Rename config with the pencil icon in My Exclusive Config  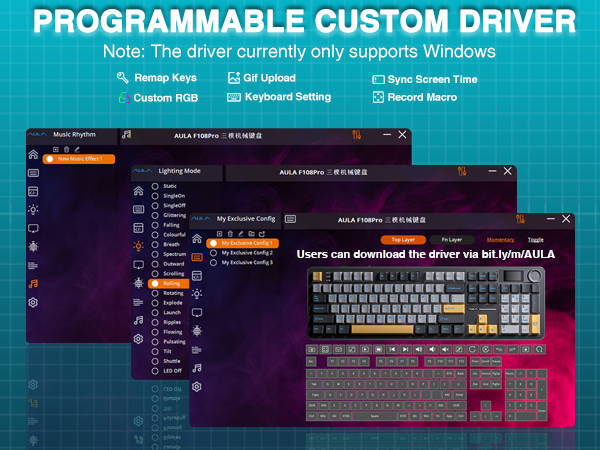[241, 233]
